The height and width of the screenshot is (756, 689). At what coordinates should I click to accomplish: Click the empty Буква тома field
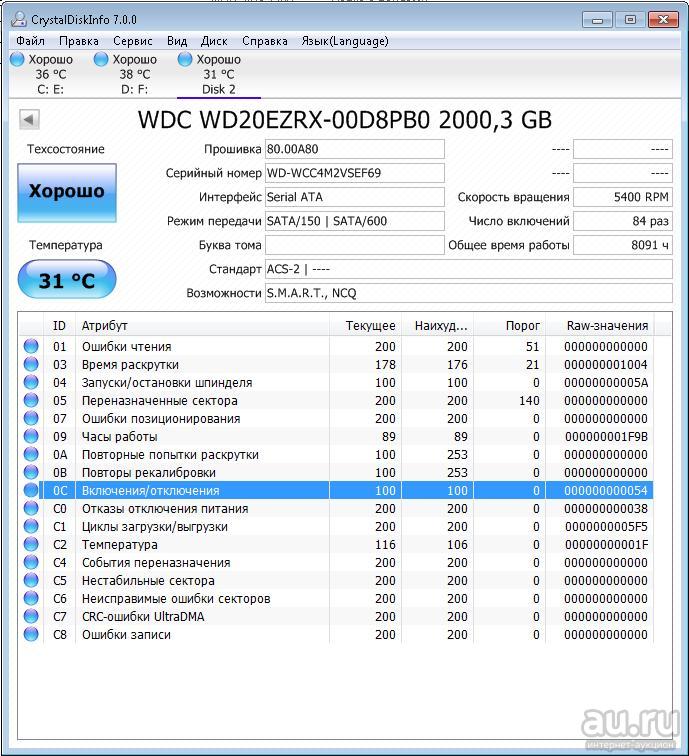(x=354, y=245)
